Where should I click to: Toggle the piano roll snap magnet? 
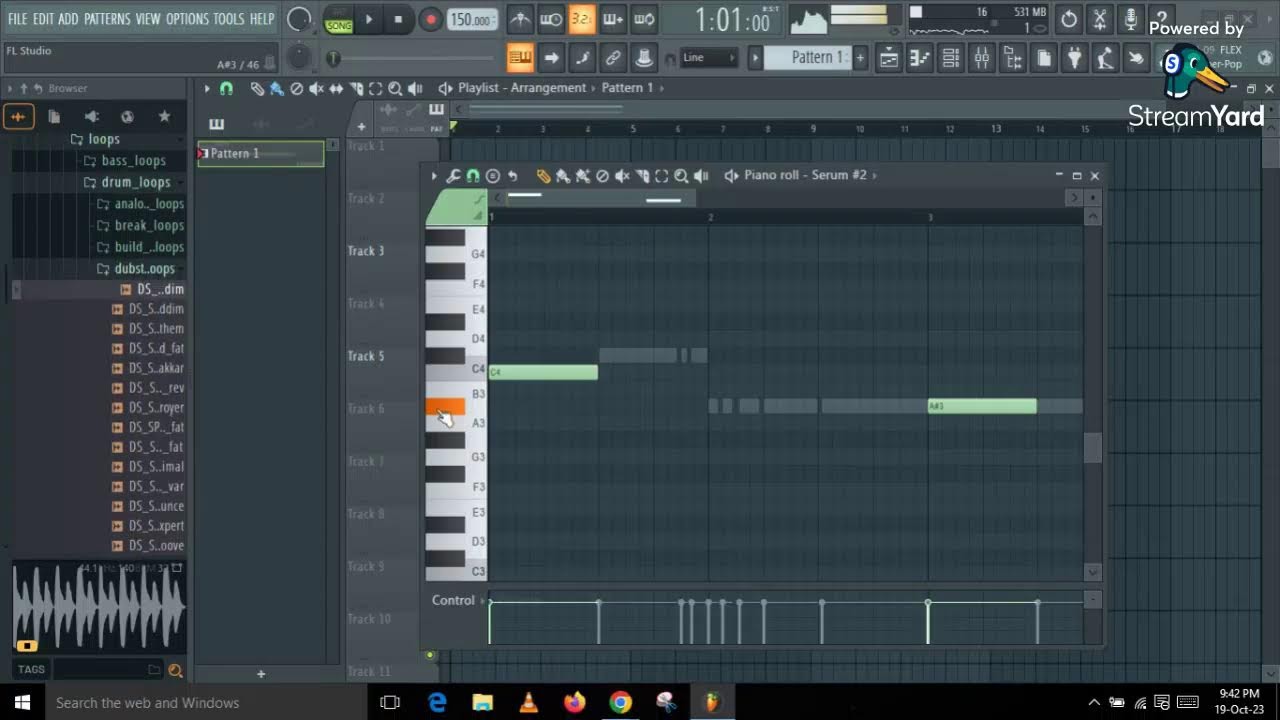(x=472, y=176)
